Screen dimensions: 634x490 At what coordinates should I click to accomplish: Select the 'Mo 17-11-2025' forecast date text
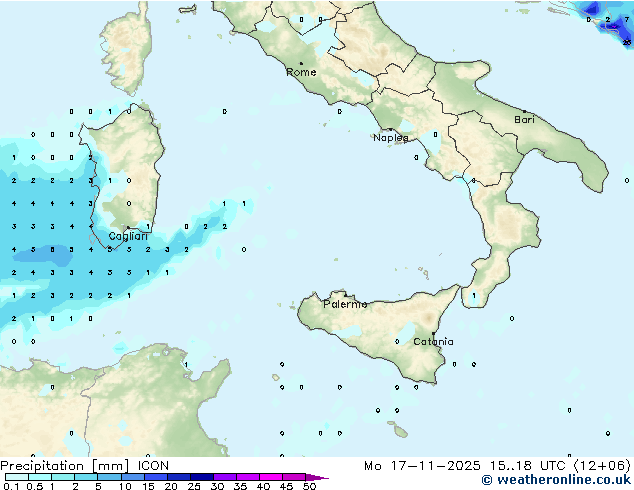(423, 466)
